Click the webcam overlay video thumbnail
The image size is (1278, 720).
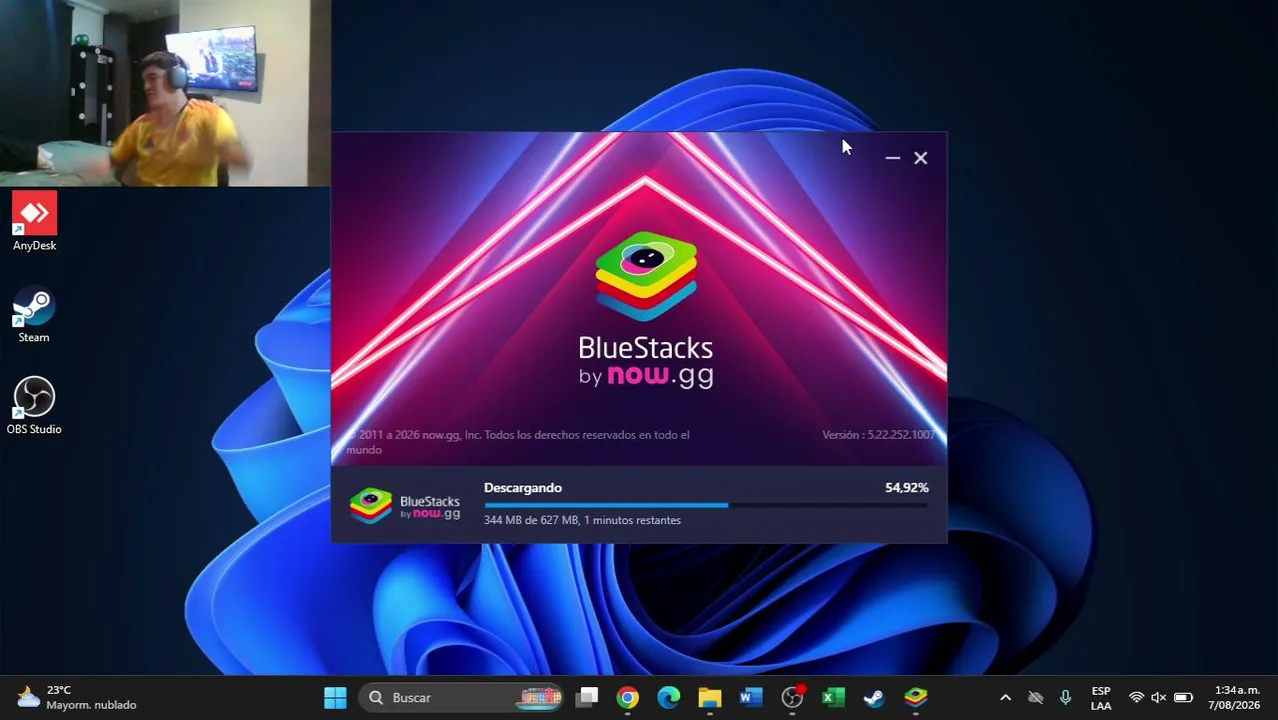pyautogui.click(x=165, y=93)
